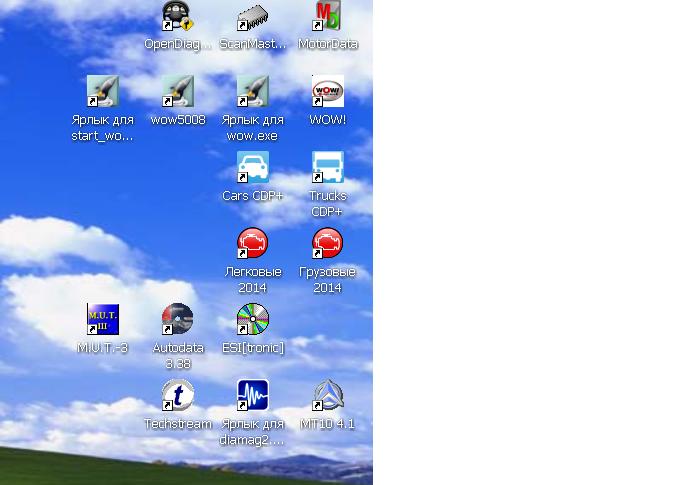The height and width of the screenshot is (485, 683).
Task: Click the 'MT10 4.1' label text
Action: click(328, 424)
